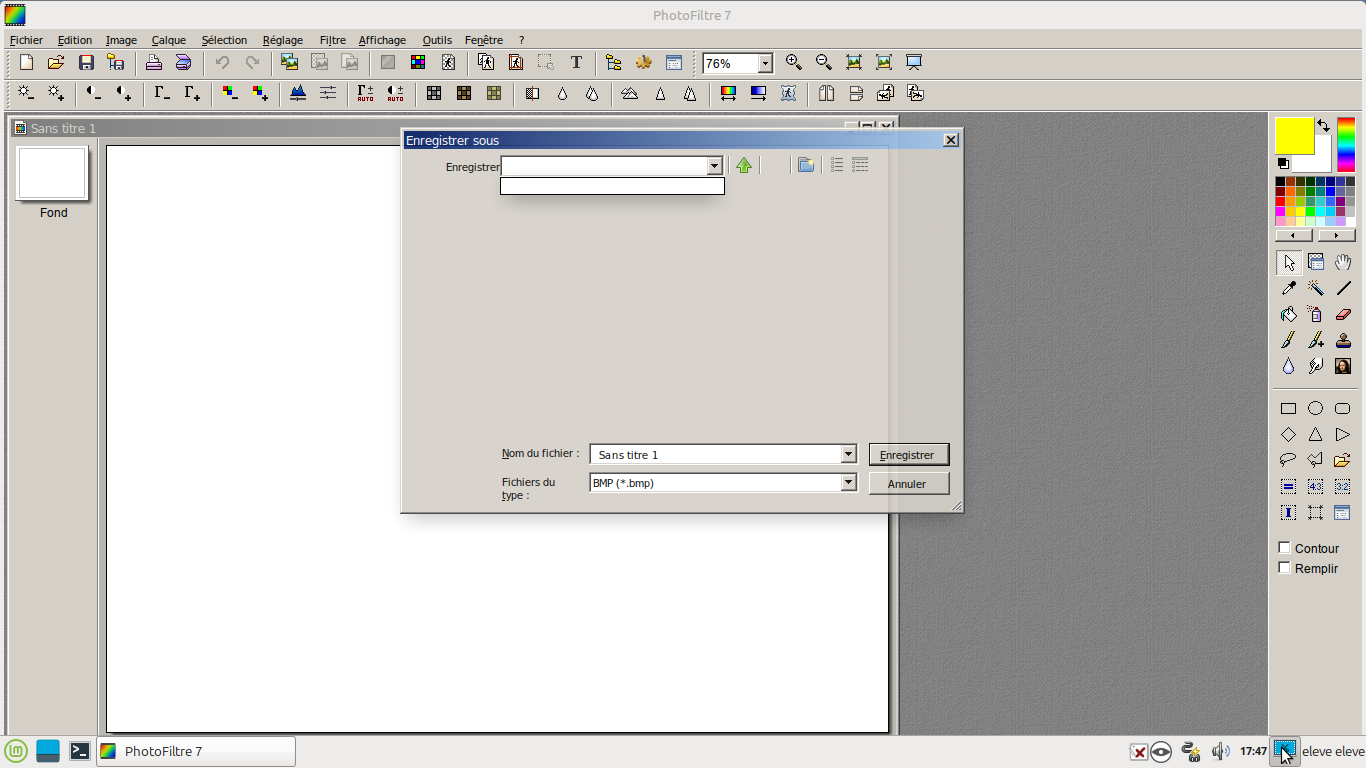
Task: Select the Clone stamp tool
Action: pyautogui.click(x=1343, y=340)
